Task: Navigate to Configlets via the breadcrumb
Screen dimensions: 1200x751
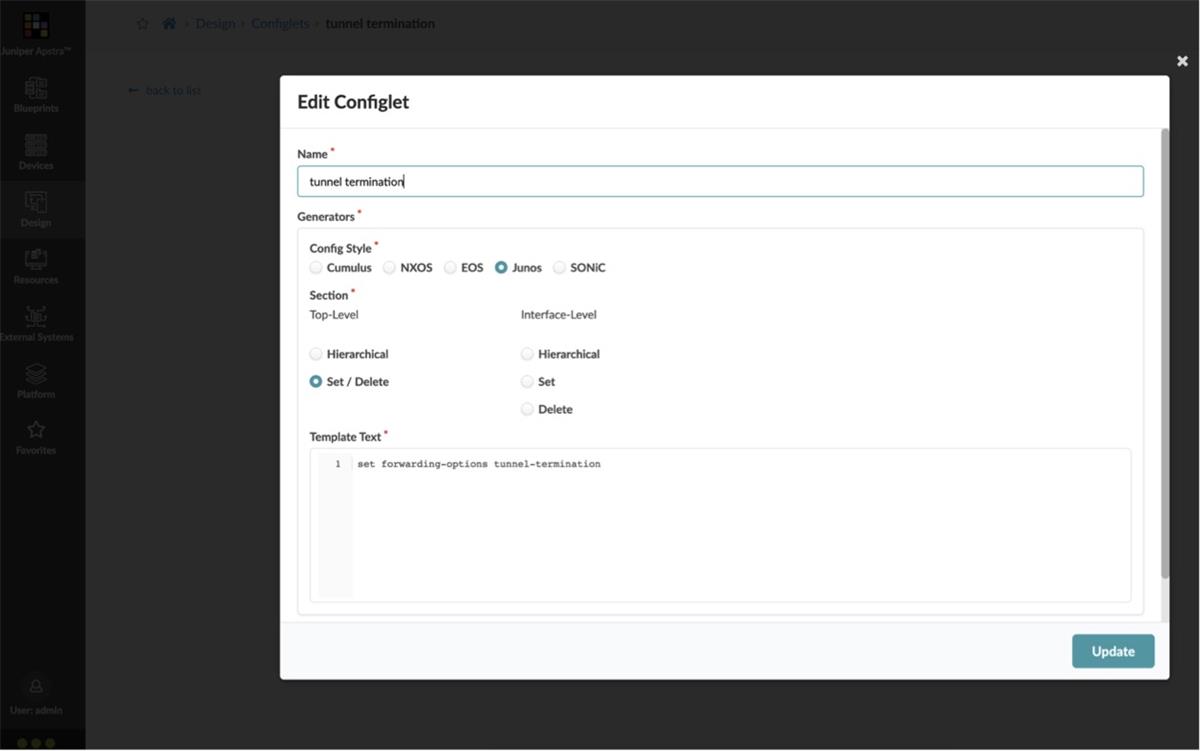Action: pyautogui.click(x=280, y=23)
